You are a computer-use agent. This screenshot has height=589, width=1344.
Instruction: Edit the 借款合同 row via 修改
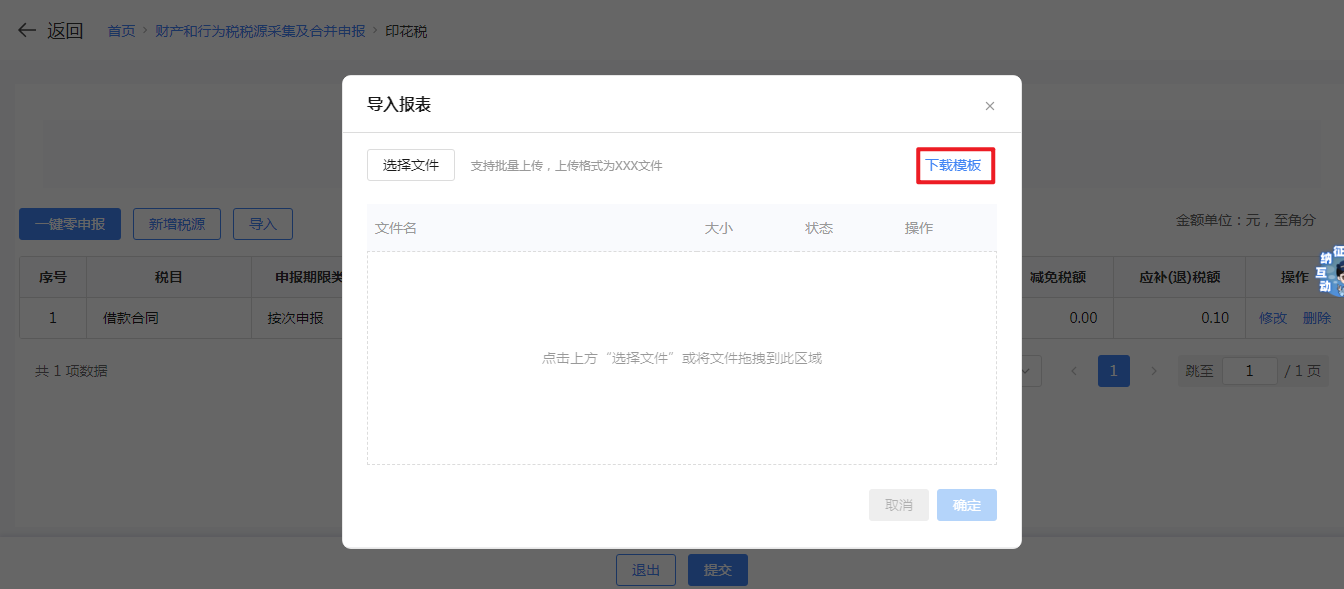[x=1272, y=318]
